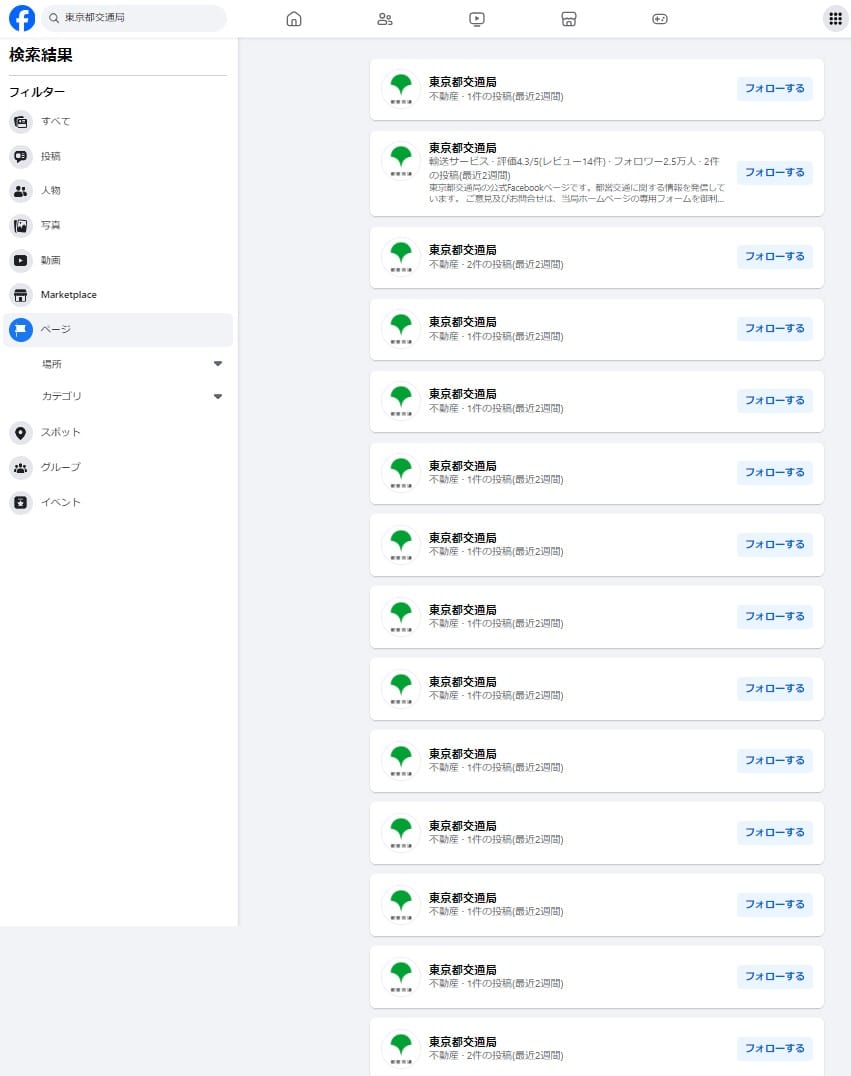Open the nine-dot menu grid icon
The width and height of the screenshot is (851, 1076).
[835, 19]
